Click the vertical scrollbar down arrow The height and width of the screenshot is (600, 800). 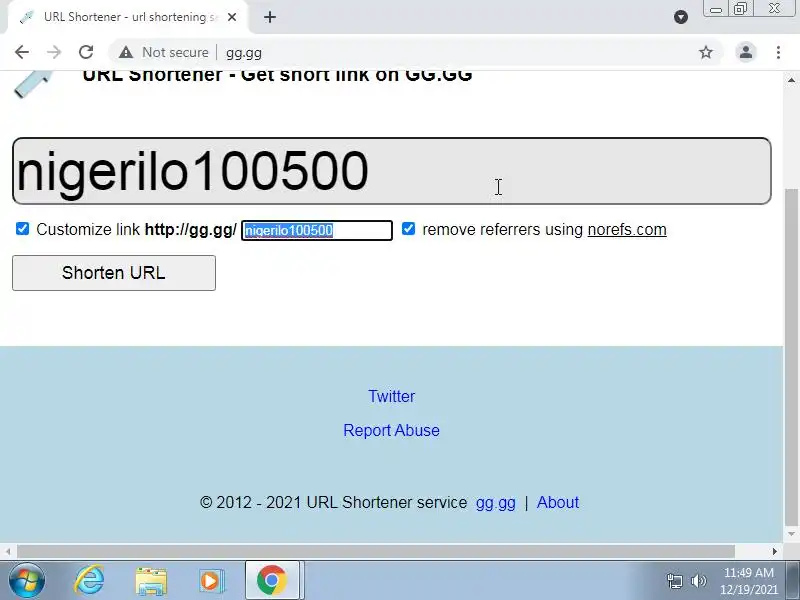(x=791, y=534)
